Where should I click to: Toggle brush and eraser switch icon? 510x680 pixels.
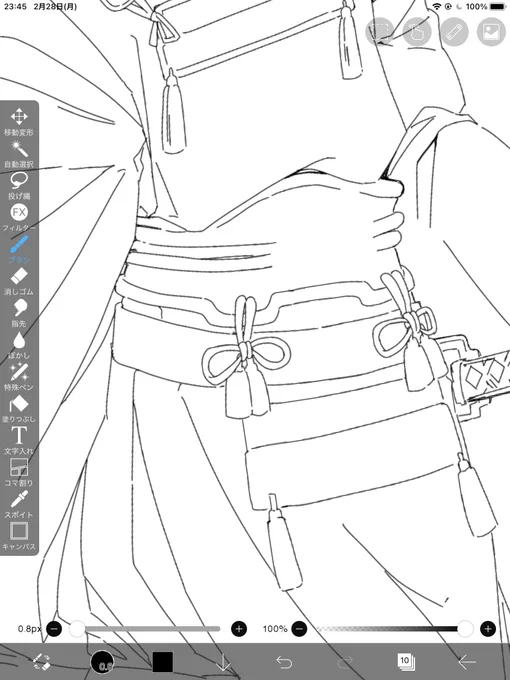point(42,662)
